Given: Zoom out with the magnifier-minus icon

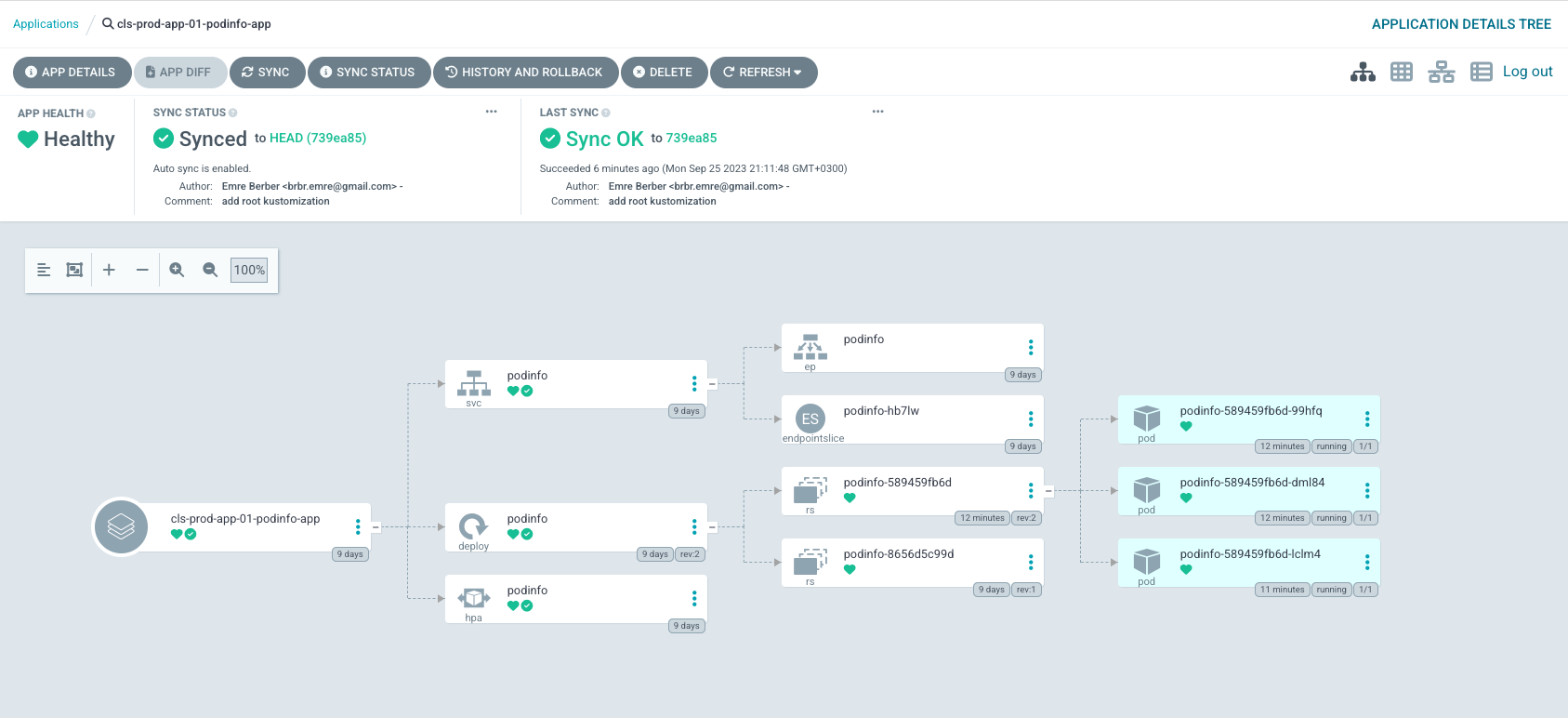Looking at the screenshot, I should tap(210, 270).
